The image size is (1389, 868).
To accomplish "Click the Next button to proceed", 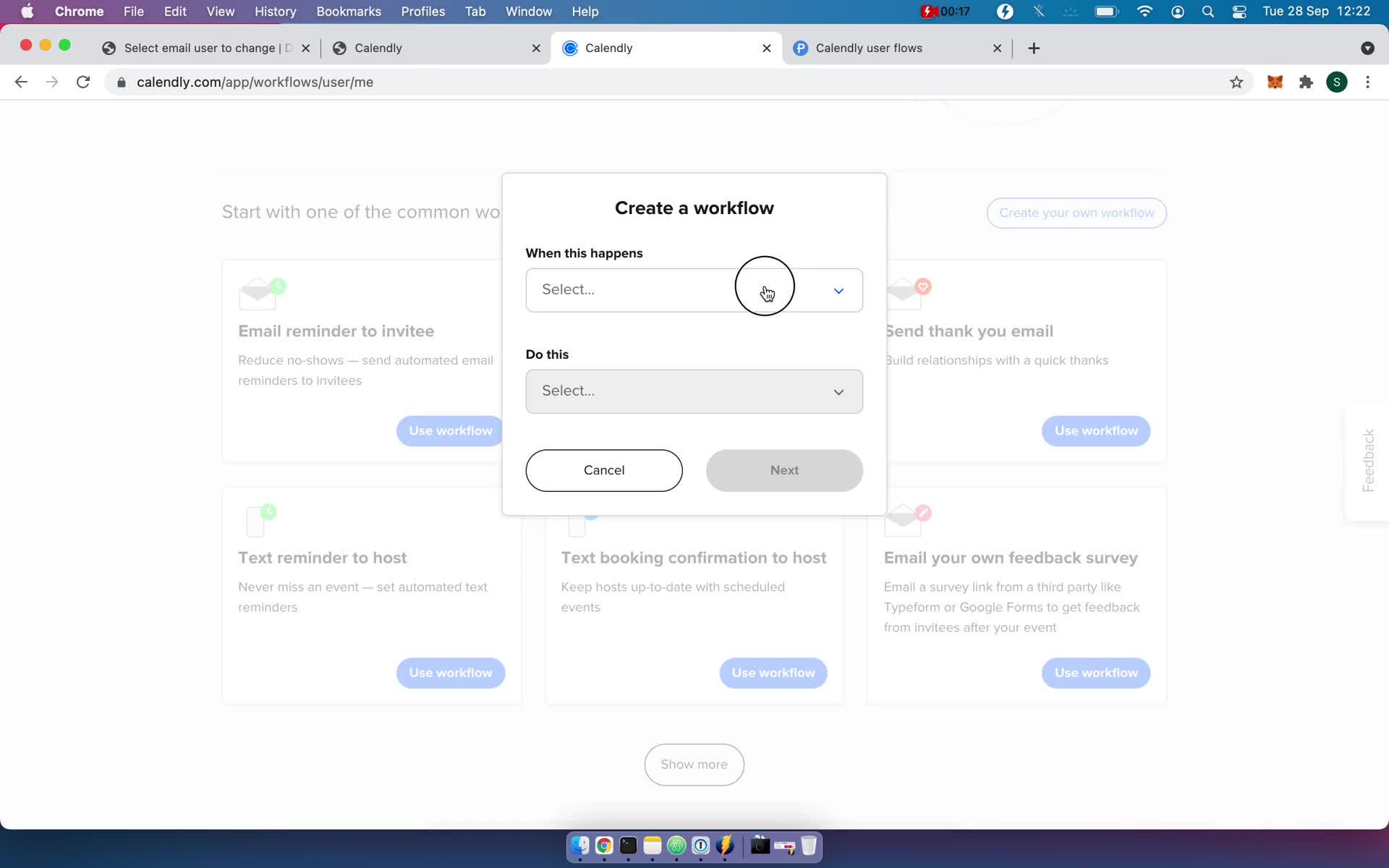I will (784, 470).
